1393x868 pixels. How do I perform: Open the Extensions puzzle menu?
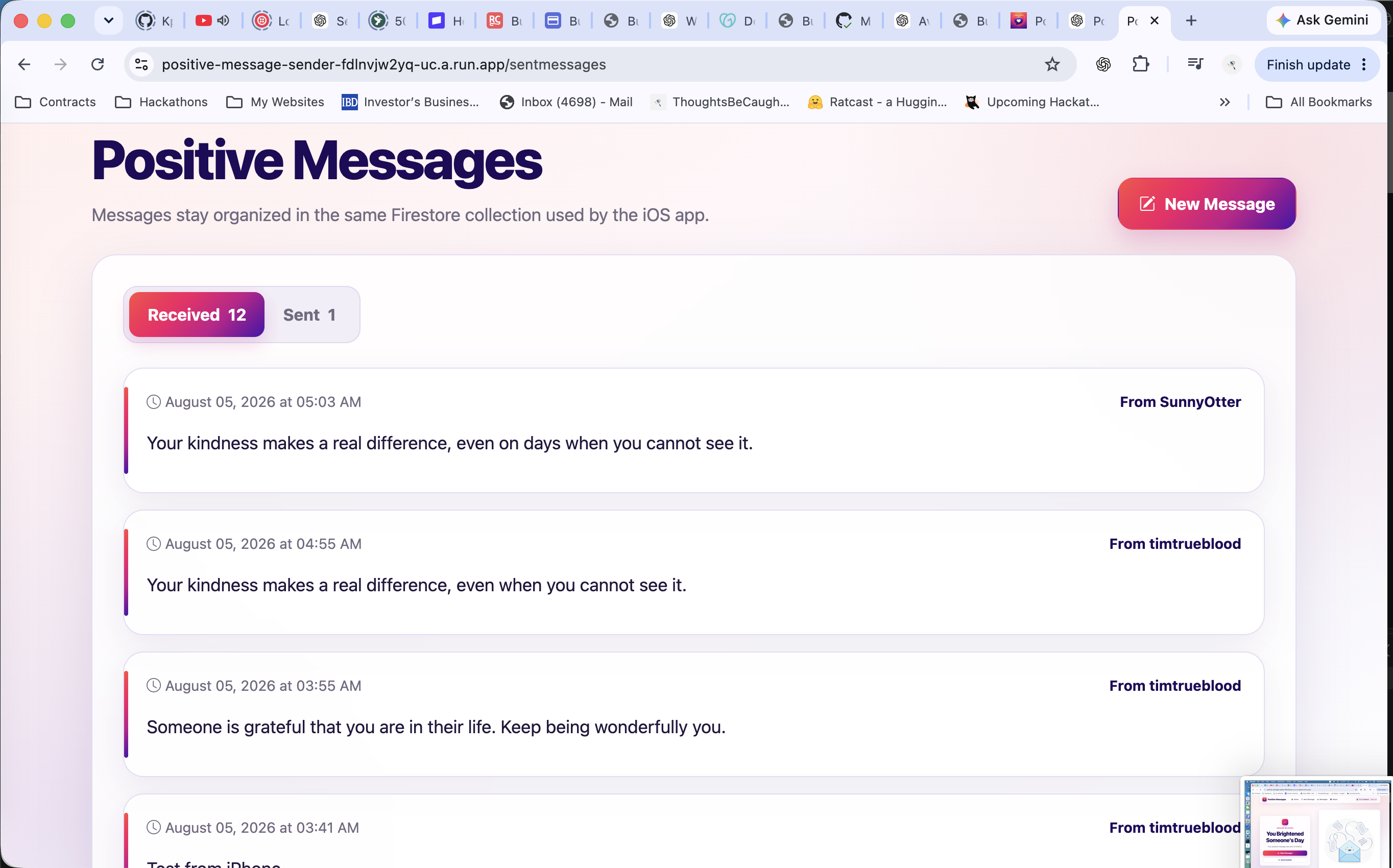click(x=1140, y=64)
